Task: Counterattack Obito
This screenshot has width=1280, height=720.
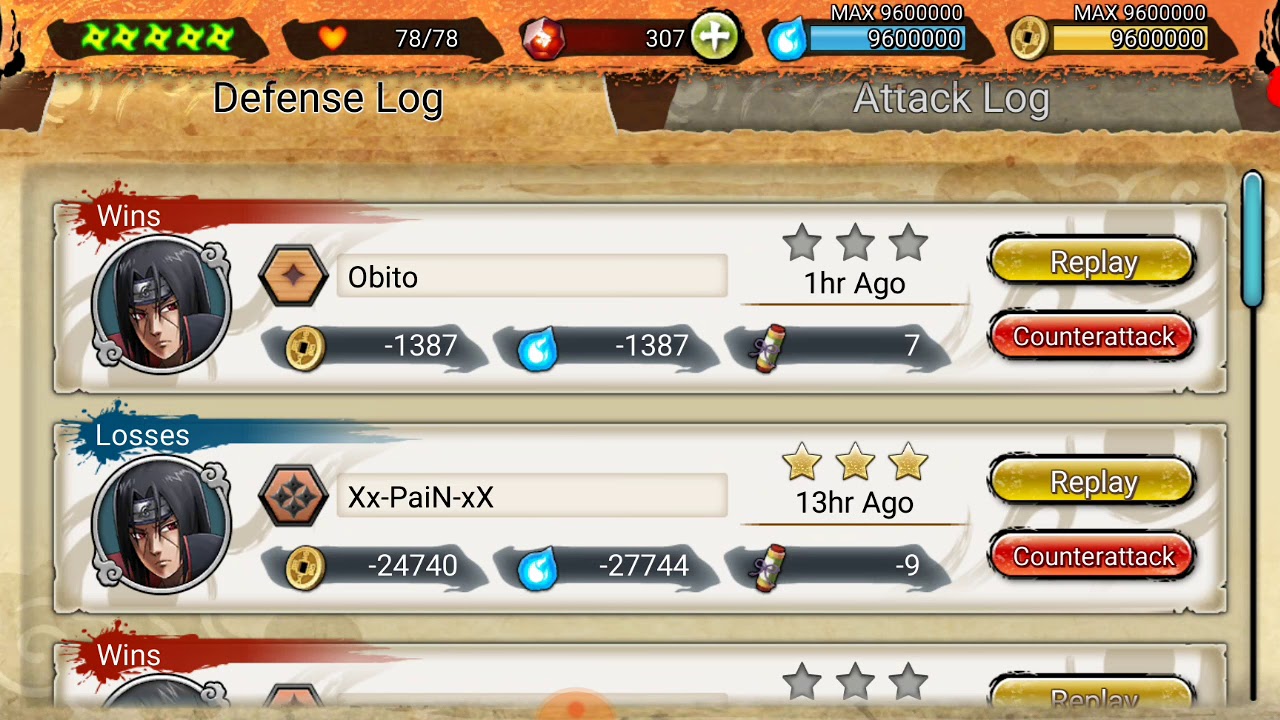Action: coord(1092,336)
